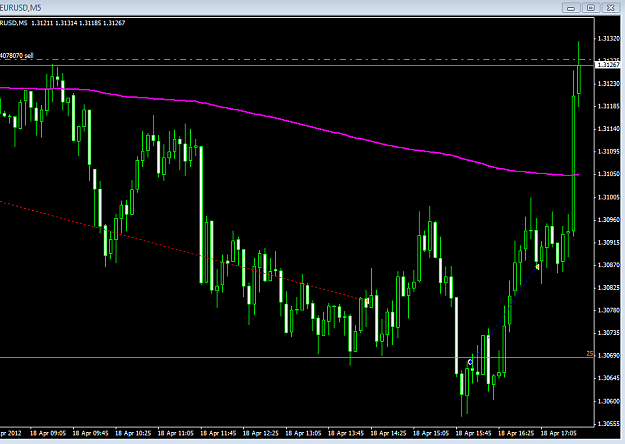Click time axis label 18 Apr 14:25
625x444 pixels.
389,433
